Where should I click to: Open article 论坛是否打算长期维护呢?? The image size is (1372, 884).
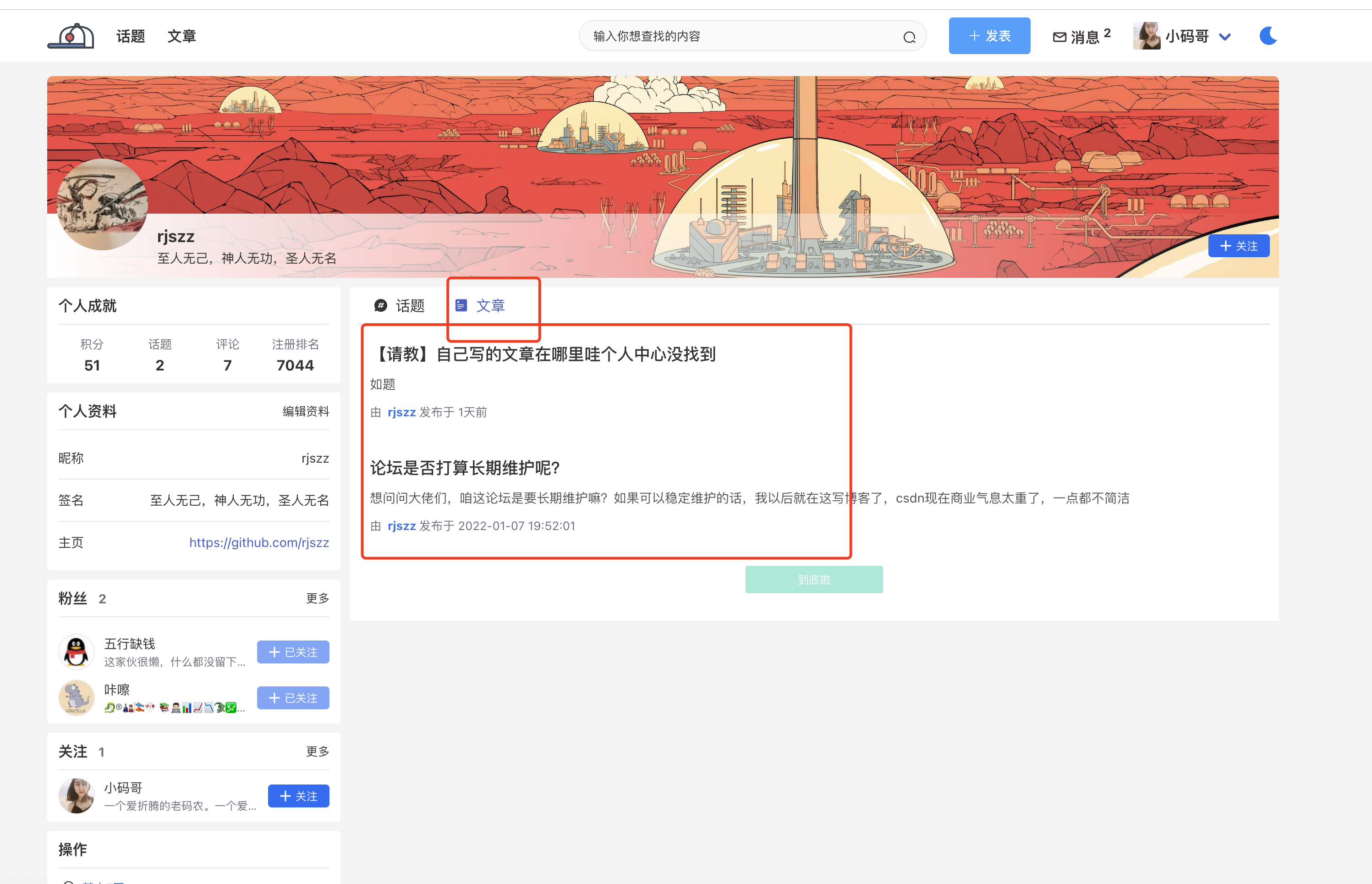465,468
